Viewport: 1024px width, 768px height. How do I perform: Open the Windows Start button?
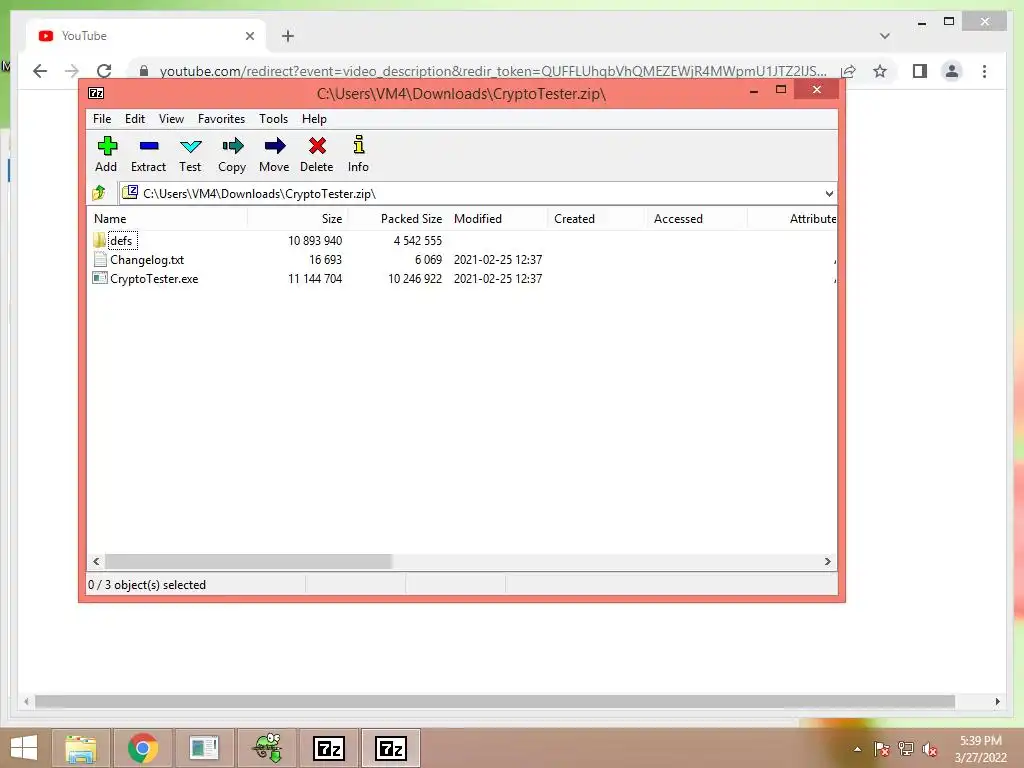[24, 748]
